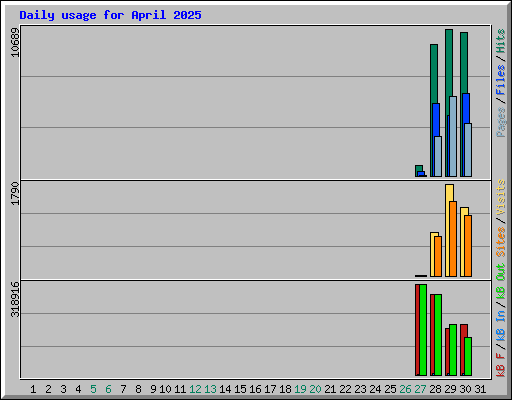512x400 pixels.
Task: Select day 15 on the x-axis
Action: (240, 389)
